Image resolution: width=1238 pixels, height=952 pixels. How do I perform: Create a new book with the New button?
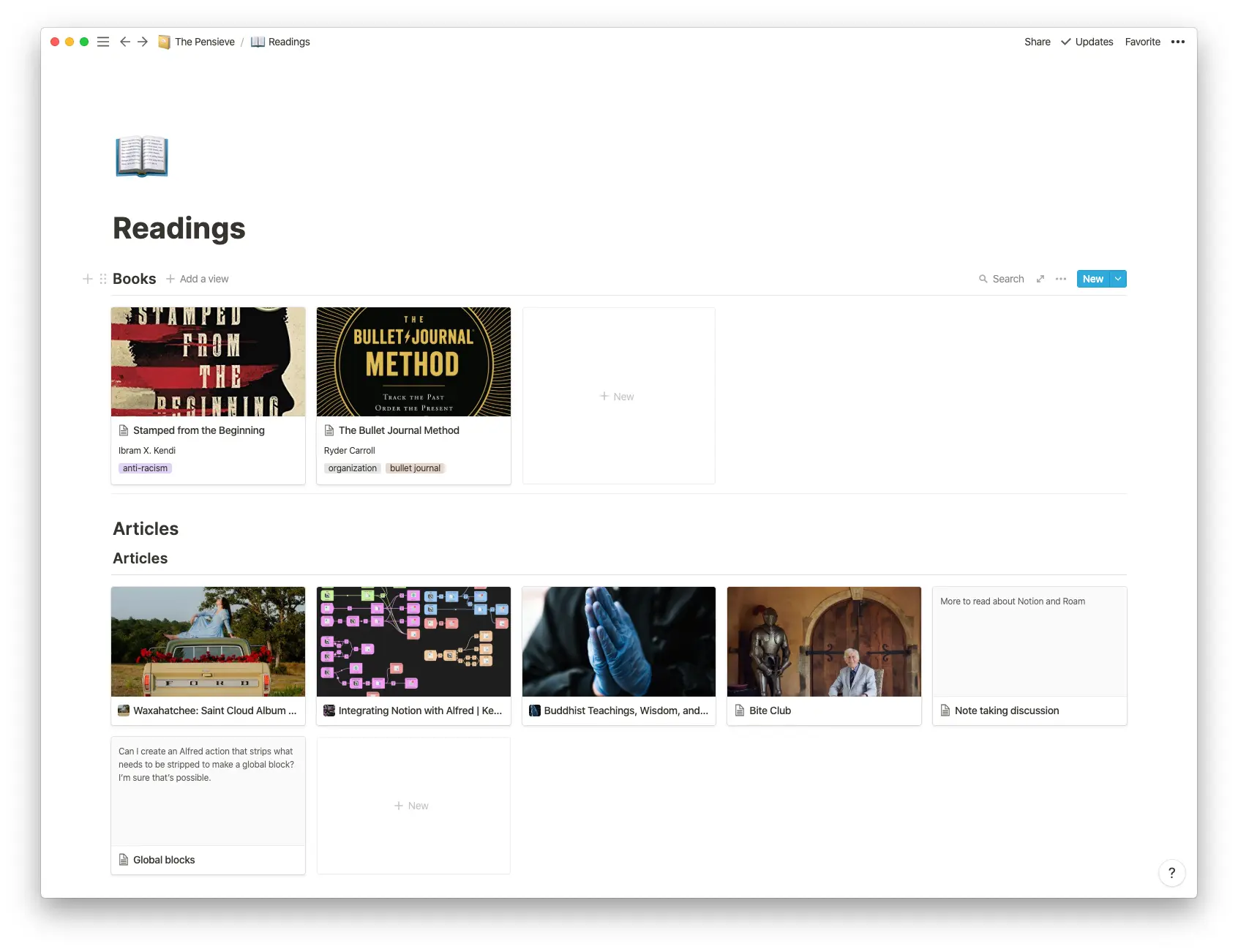click(1092, 279)
